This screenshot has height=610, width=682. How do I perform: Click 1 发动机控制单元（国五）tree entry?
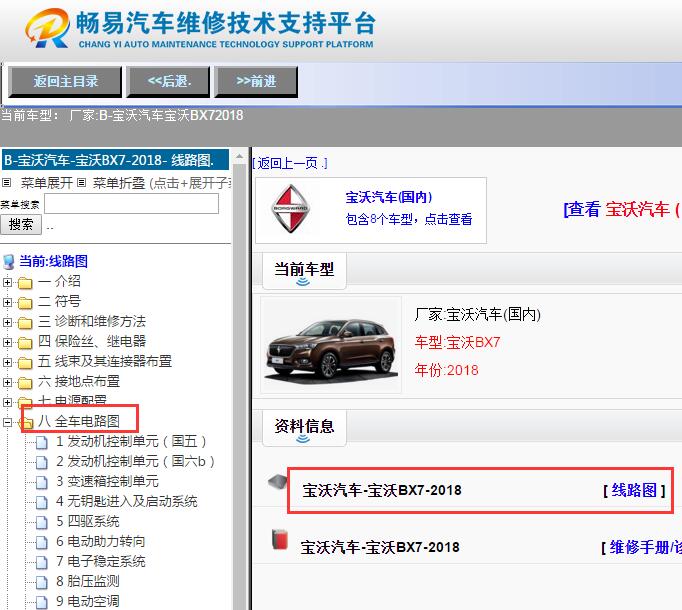pyautogui.click(x=131, y=442)
